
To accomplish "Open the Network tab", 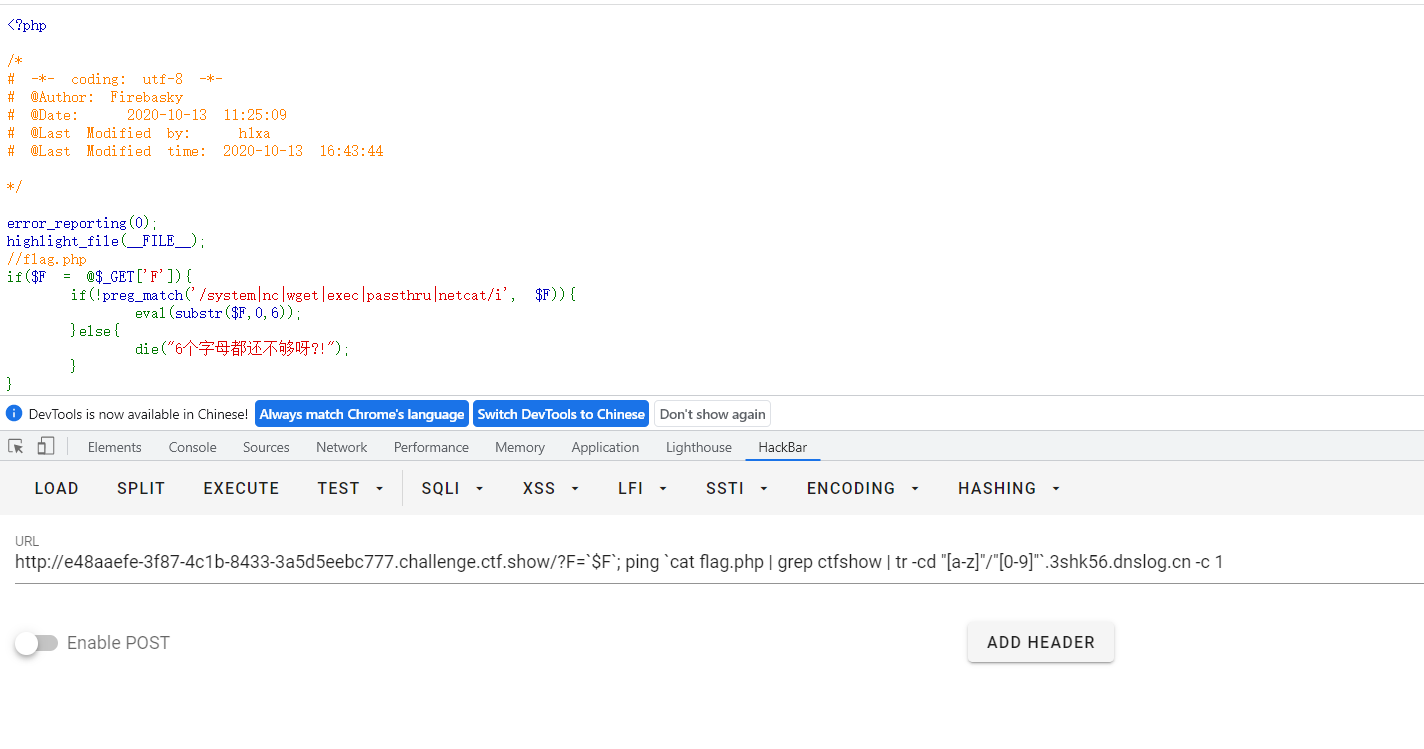I will [x=341, y=447].
